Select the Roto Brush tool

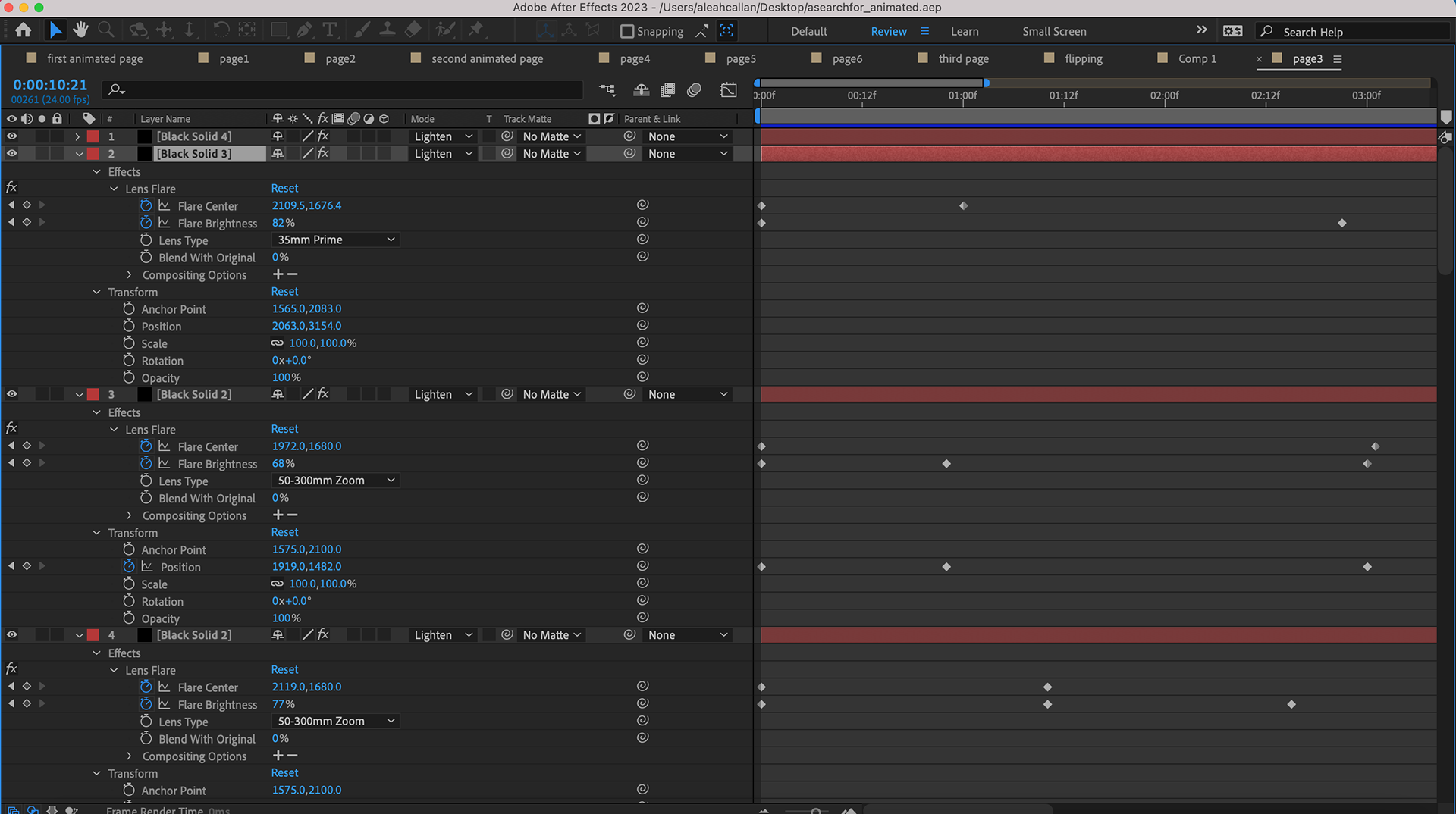pyautogui.click(x=445, y=30)
